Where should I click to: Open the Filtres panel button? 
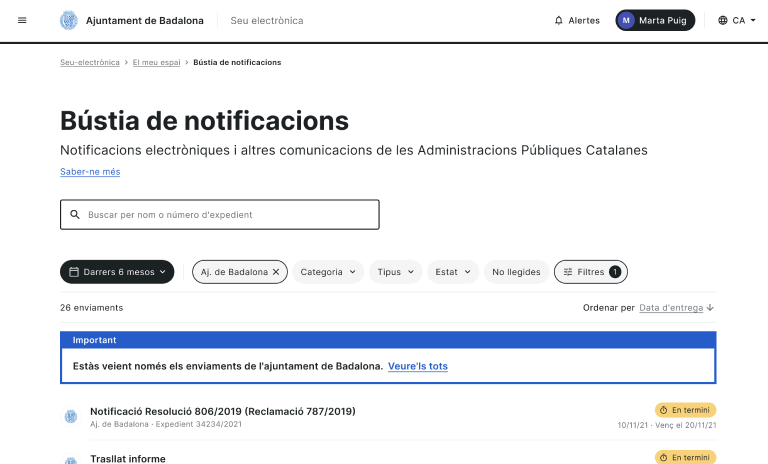[591, 272]
